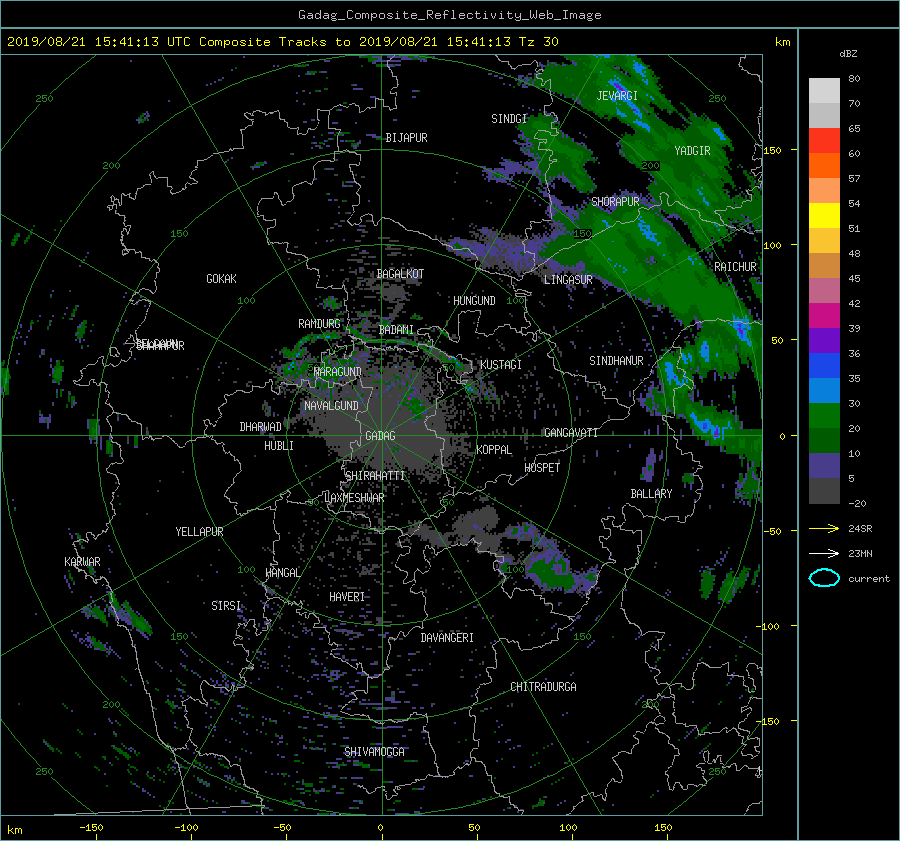This screenshot has width=900, height=841.
Task: Pick the orange 57-60 dBZ swatch
Action: tap(824, 166)
